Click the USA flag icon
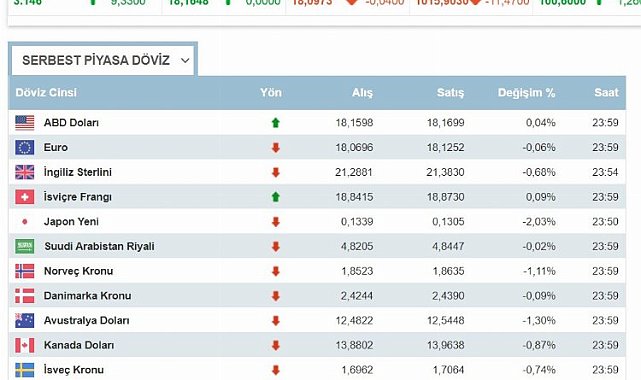This screenshot has width=641, height=380. coord(25,123)
